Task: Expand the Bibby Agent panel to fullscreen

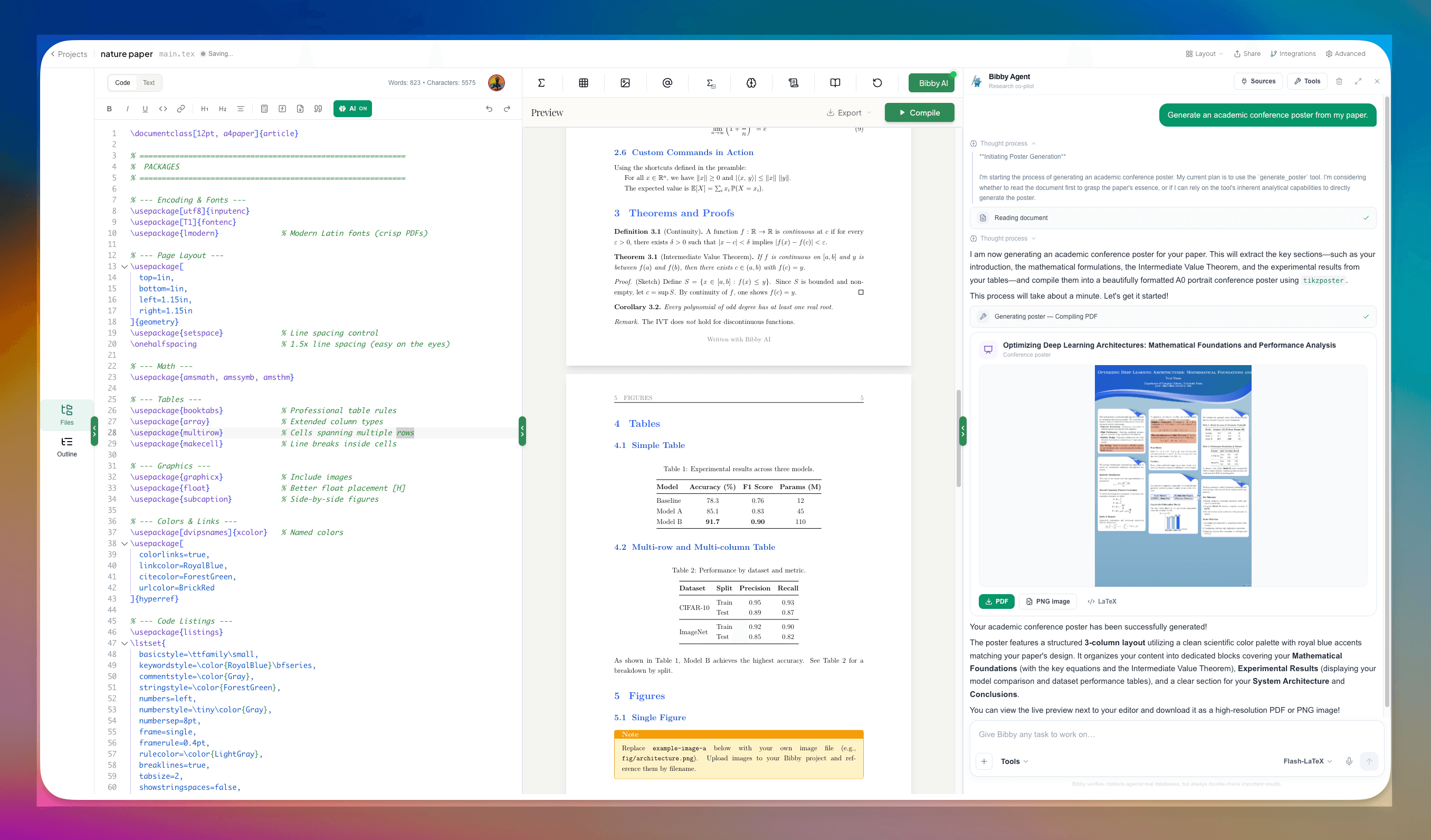Action: [x=1358, y=81]
